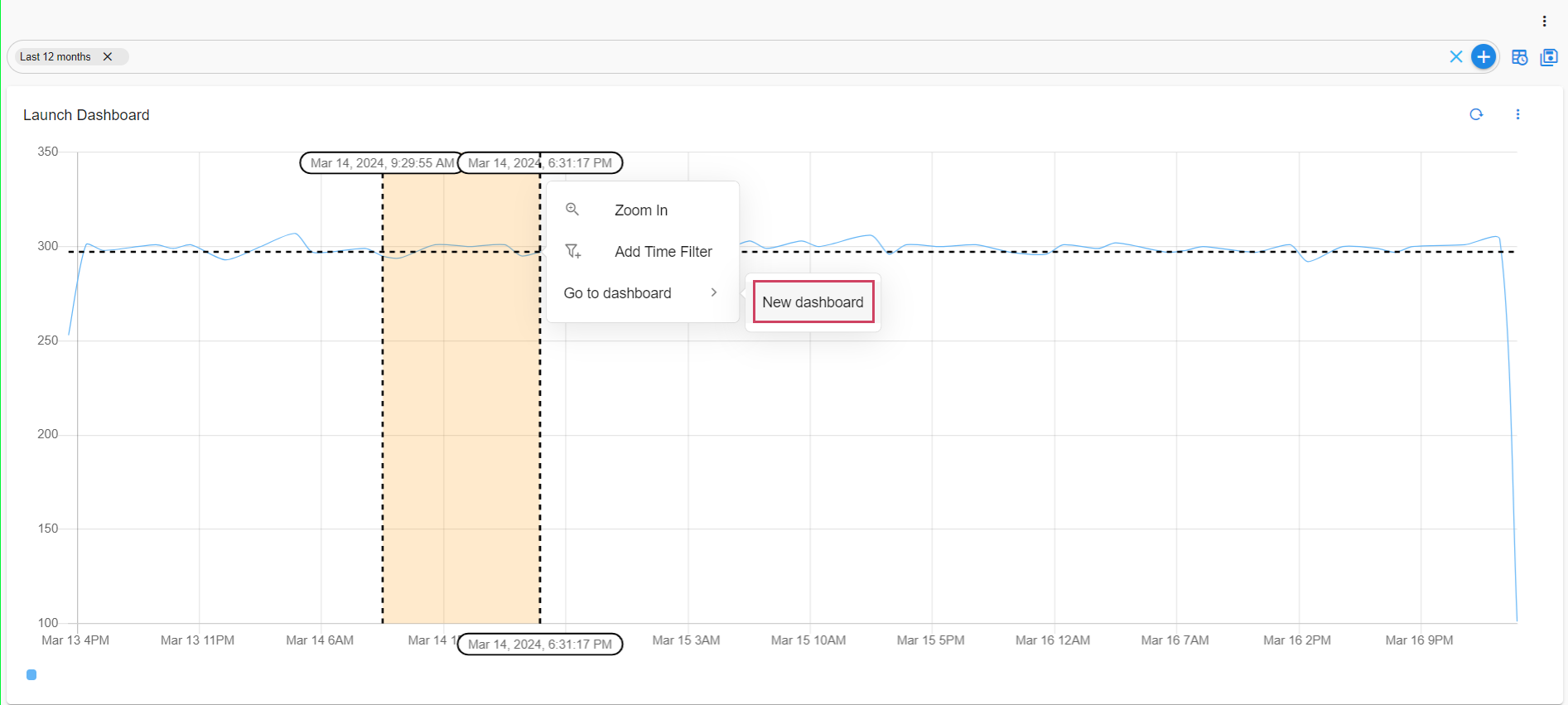Clear filters with the blue X icon

click(1455, 57)
